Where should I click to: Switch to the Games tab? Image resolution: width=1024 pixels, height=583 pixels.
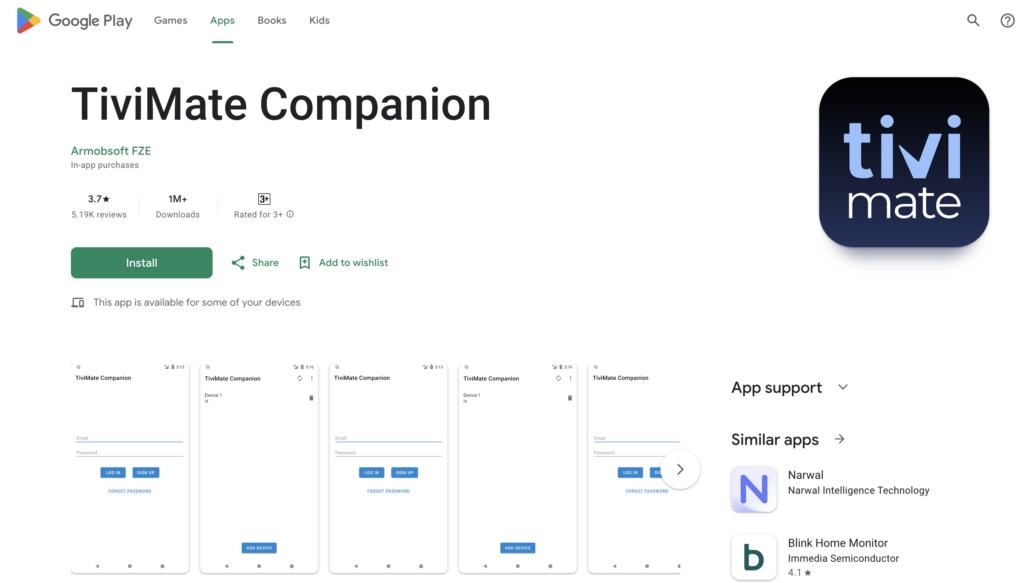170,20
